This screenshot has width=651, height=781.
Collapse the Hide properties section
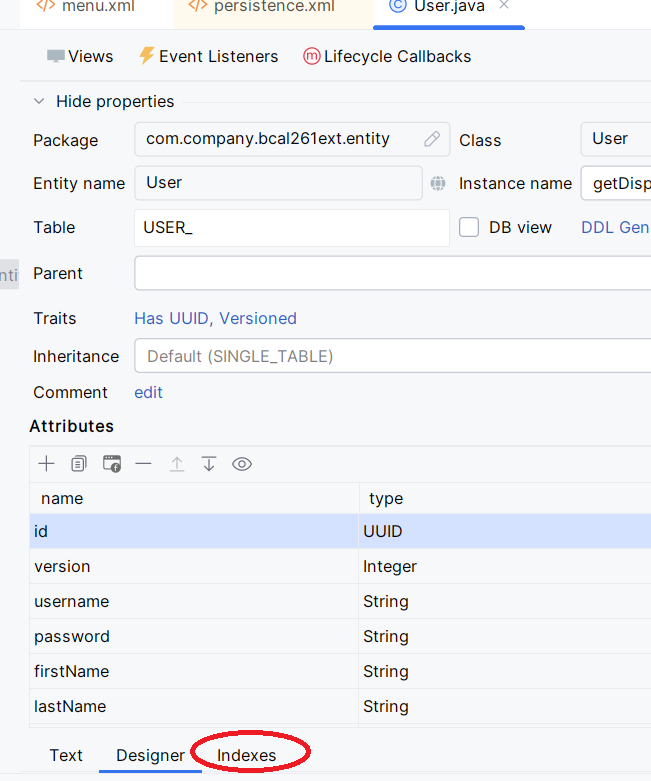[x=39, y=101]
